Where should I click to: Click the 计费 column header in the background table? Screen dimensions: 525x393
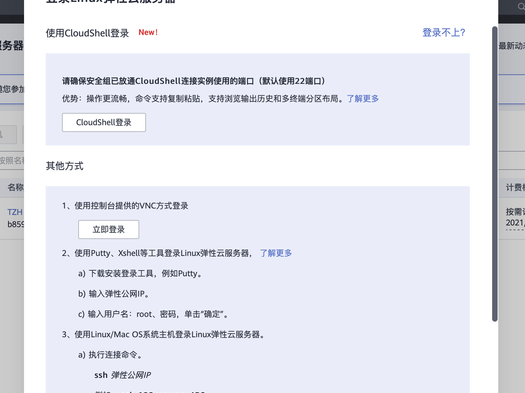tap(515, 187)
